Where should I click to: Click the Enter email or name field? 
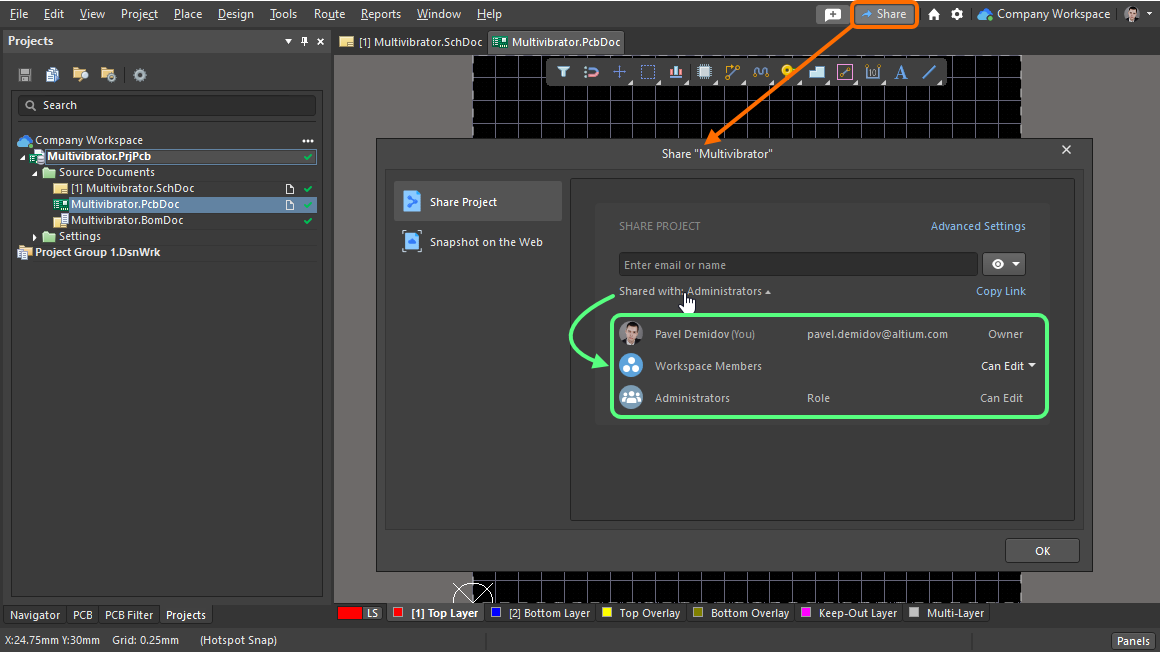point(797,265)
